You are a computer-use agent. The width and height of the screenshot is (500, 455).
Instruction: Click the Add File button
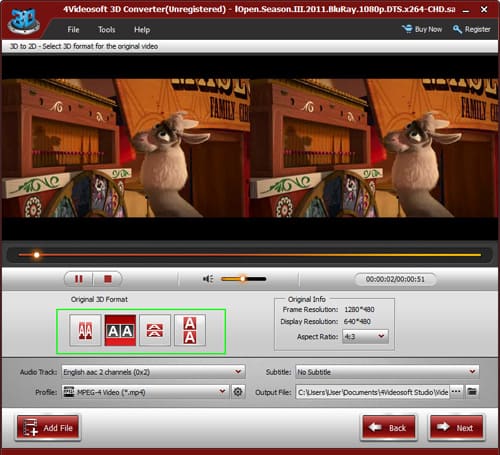click(x=48, y=428)
